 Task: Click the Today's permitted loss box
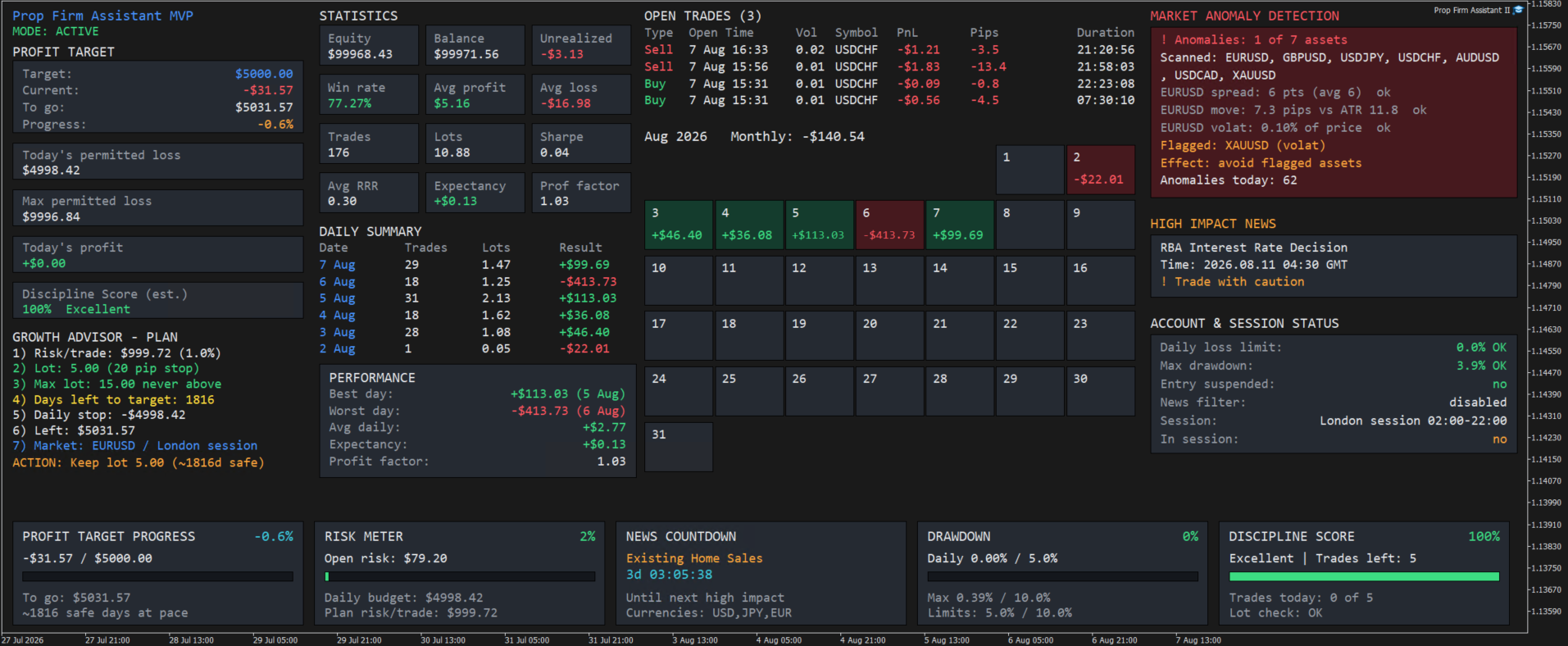tap(158, 161)
